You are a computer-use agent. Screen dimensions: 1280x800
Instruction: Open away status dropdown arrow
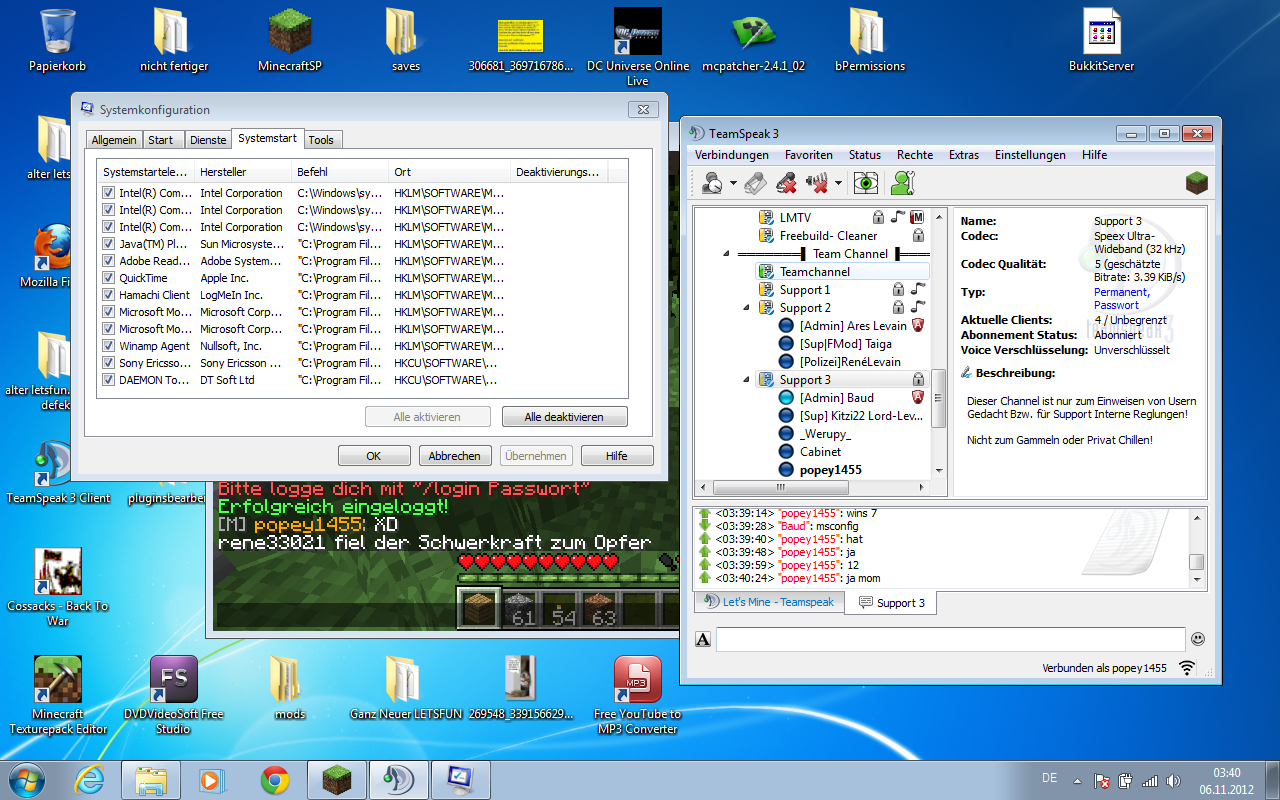733,184
